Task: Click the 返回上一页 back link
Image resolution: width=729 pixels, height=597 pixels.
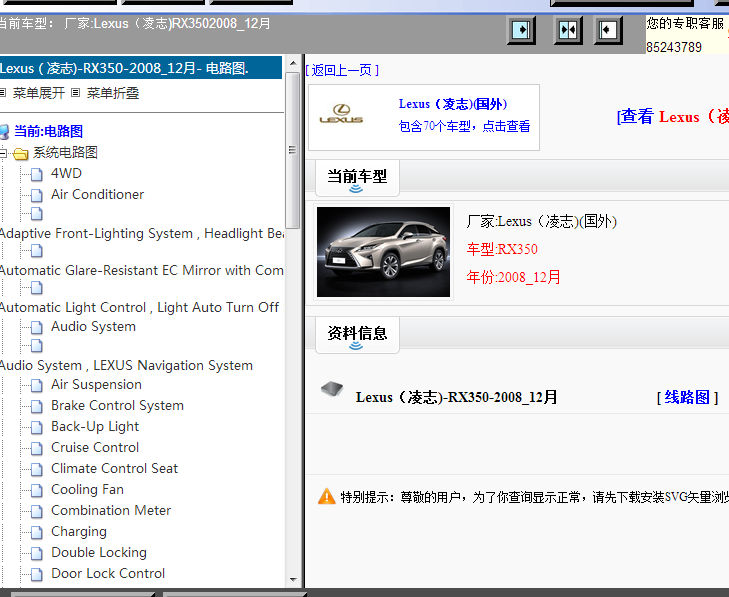Action: tap(342, 71)
